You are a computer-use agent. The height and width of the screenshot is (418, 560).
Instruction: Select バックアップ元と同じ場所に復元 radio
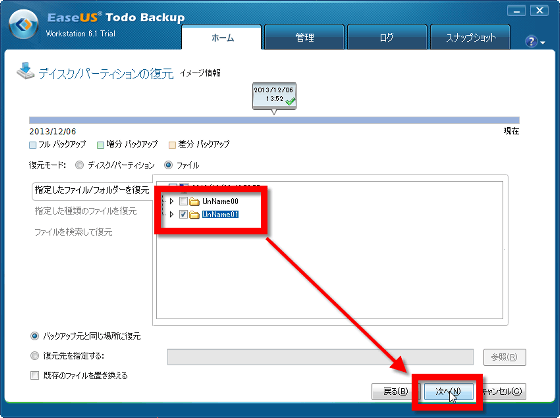click(35, 336)
